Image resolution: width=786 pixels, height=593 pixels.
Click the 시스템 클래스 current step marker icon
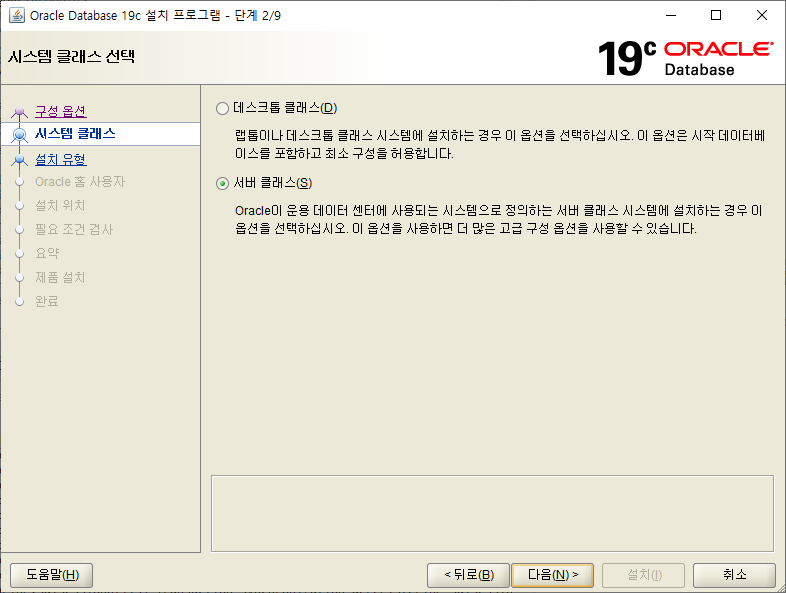20,134
